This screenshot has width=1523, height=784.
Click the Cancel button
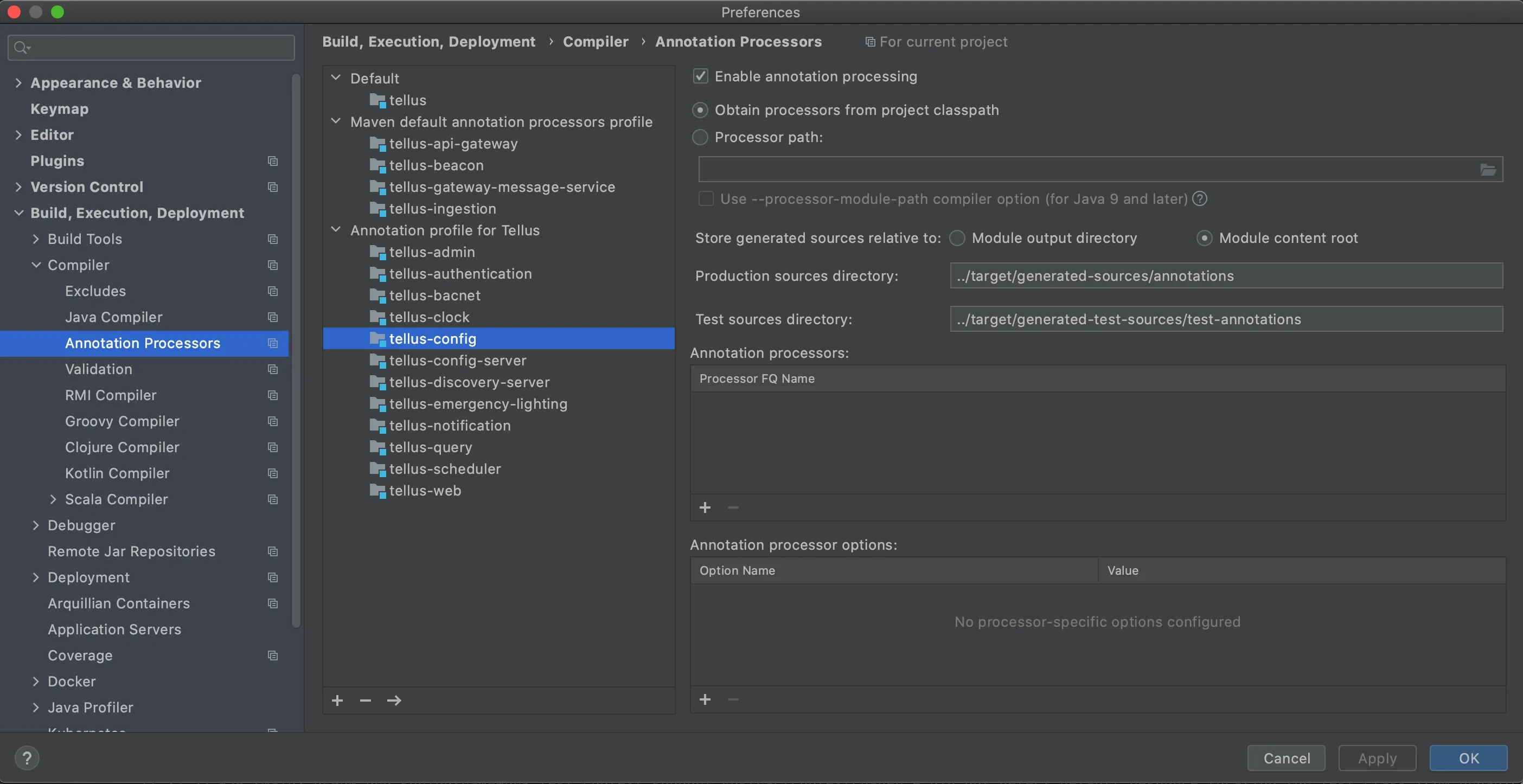tap(1286, 758)
